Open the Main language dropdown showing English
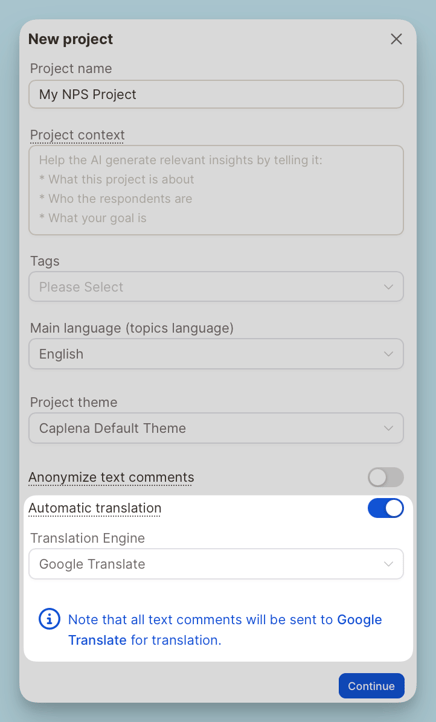The height and width of the screenshot is (722, 436). (216, 354)
